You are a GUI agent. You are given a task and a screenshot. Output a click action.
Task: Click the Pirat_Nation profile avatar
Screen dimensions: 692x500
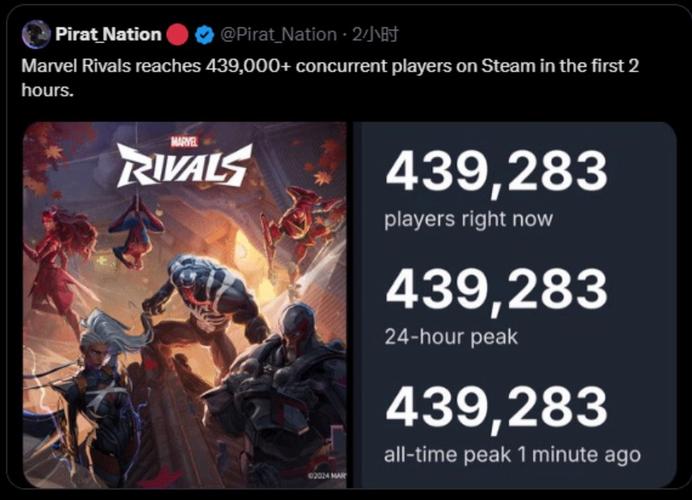[36, 35]
